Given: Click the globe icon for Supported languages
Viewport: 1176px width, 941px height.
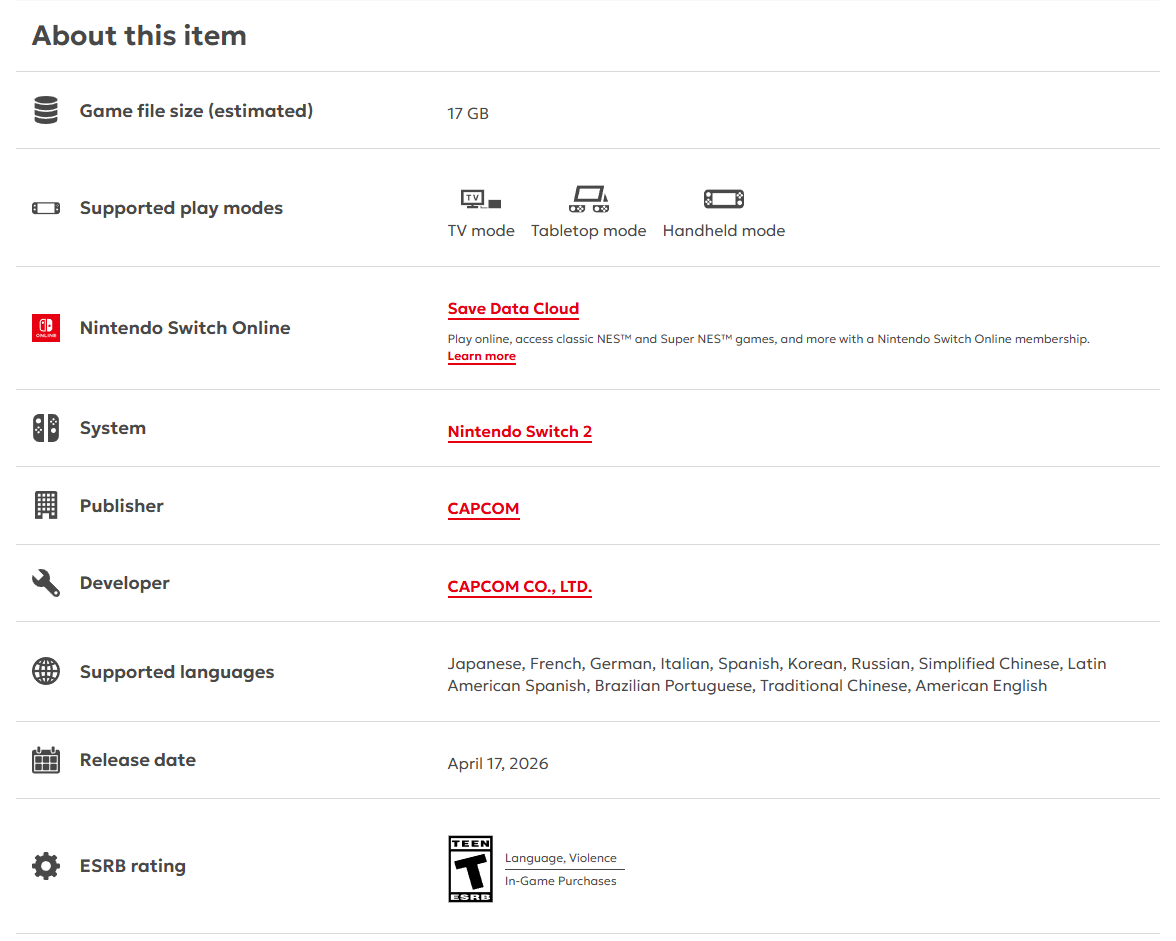Looking at the screenshot, I should 46,672.
